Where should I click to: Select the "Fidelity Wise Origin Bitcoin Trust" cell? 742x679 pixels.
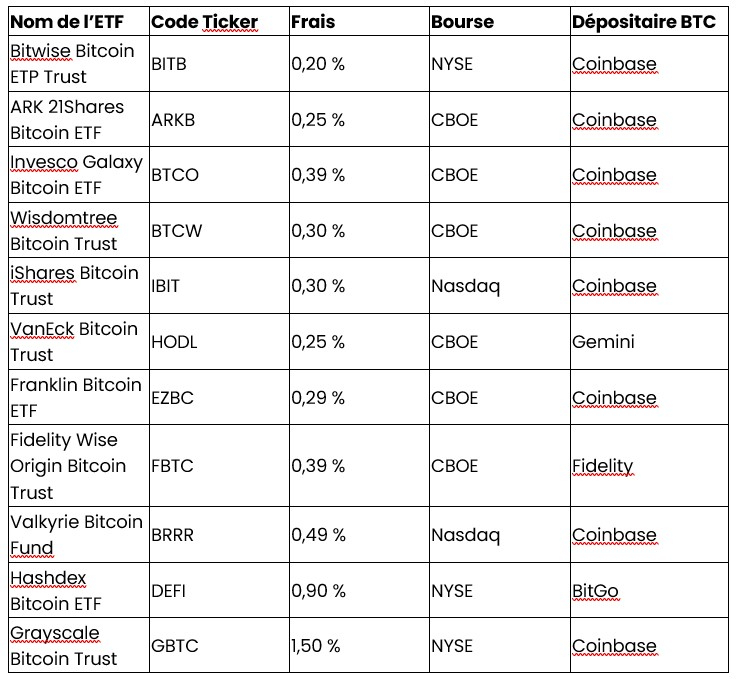[68, 466]
